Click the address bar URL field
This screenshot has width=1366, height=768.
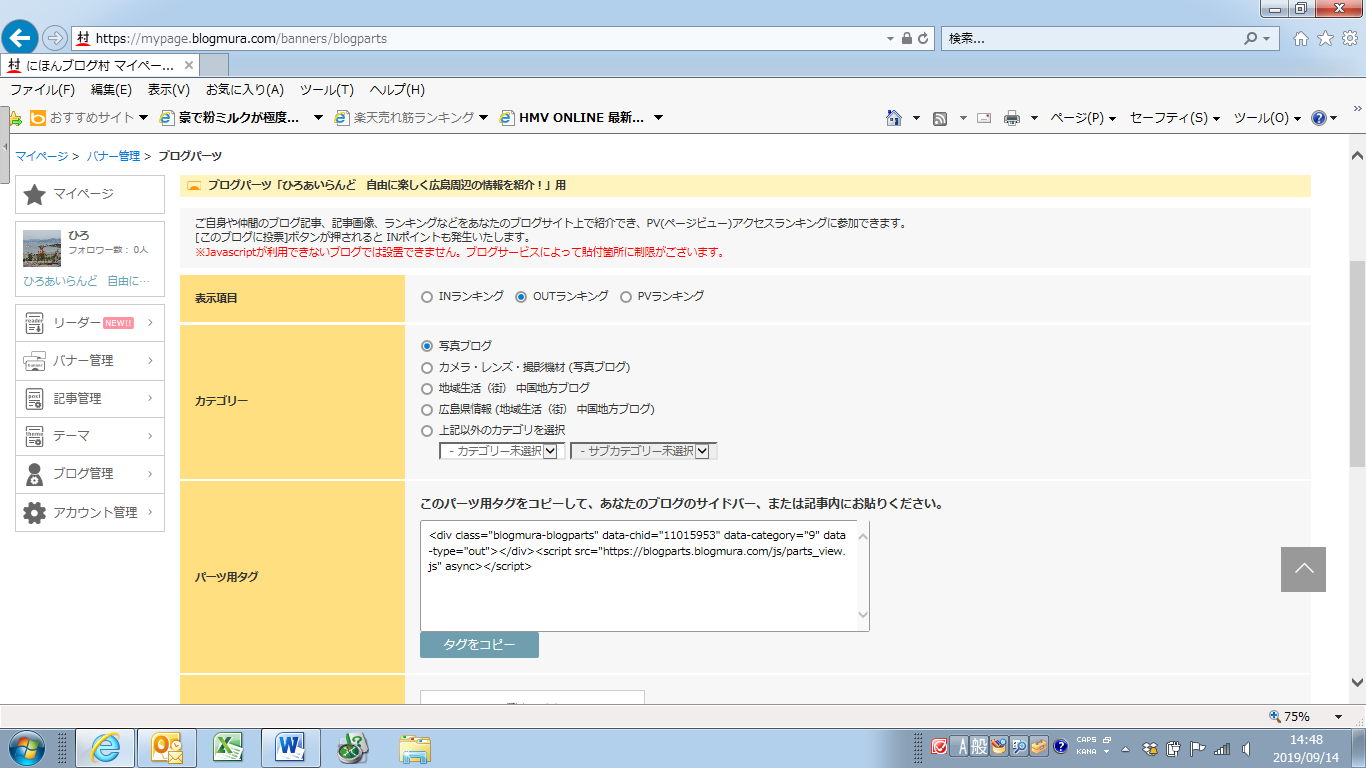[480, 38]
